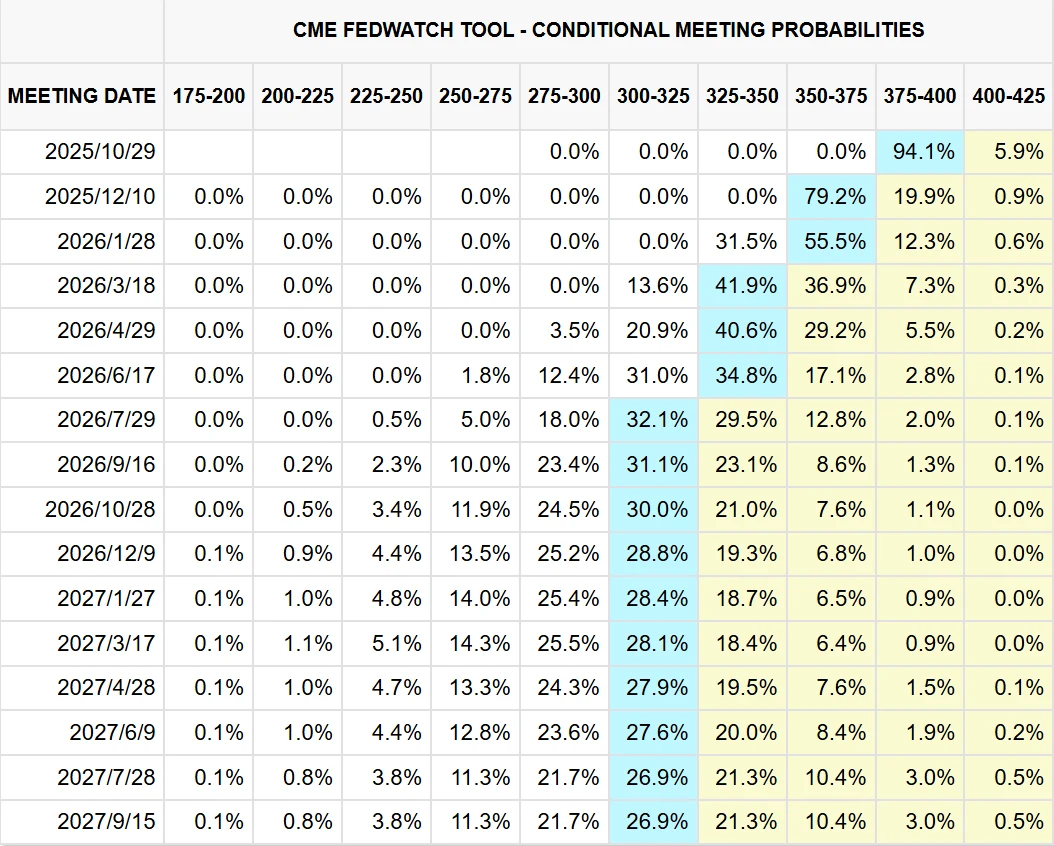This screenshot has height=846, width=1054.
Task: Select the 2025/10/29 meeting date row
Action: point(100,152)
